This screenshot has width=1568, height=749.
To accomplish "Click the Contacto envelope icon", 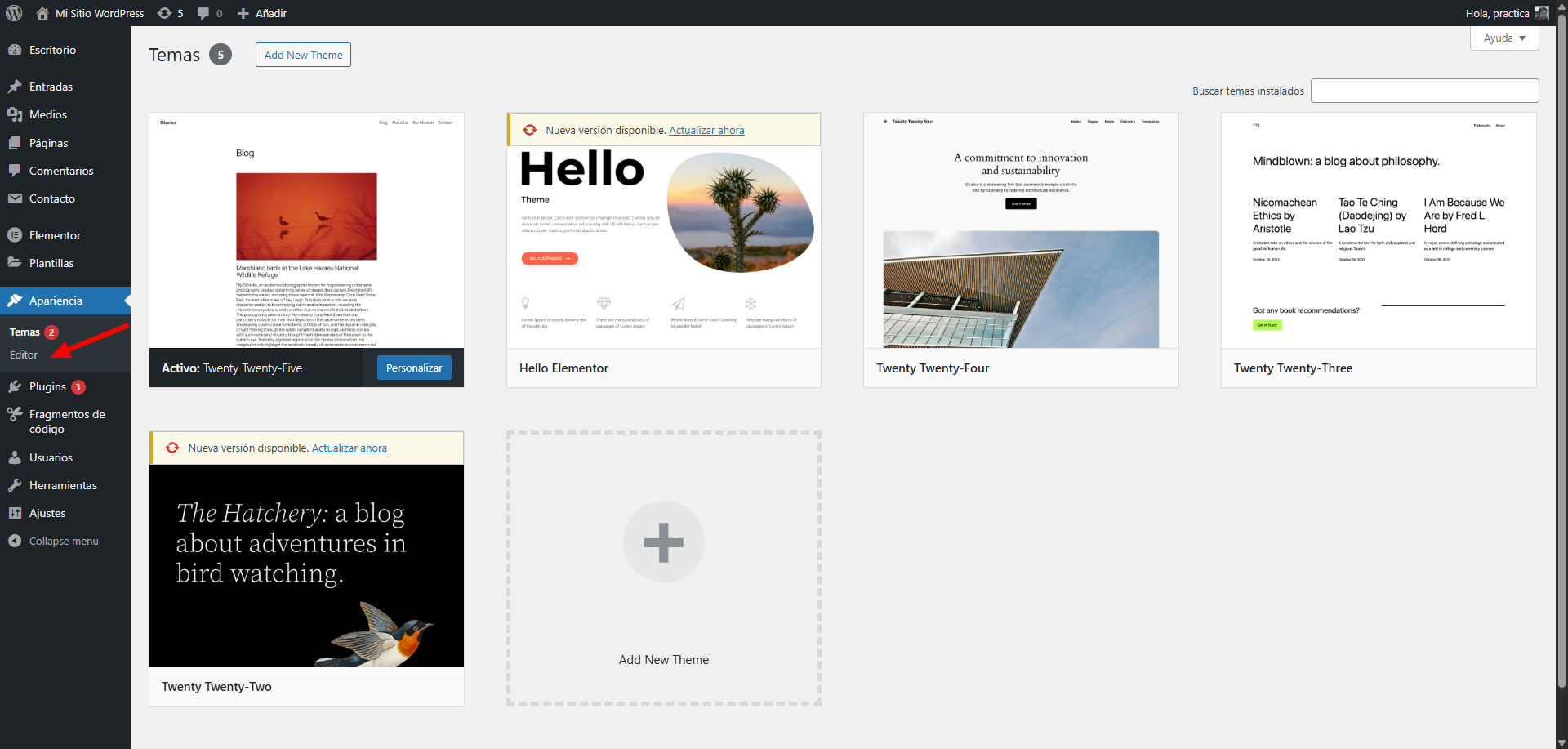I will pos(15,198).
